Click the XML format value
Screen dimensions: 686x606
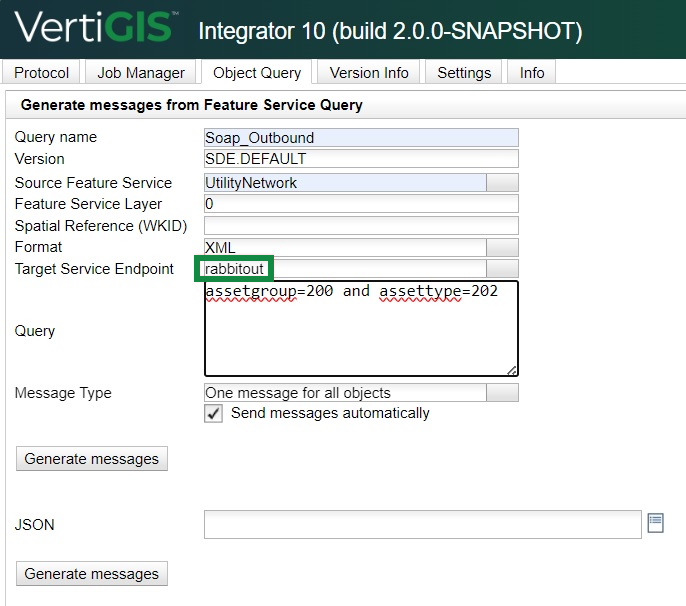345,247
